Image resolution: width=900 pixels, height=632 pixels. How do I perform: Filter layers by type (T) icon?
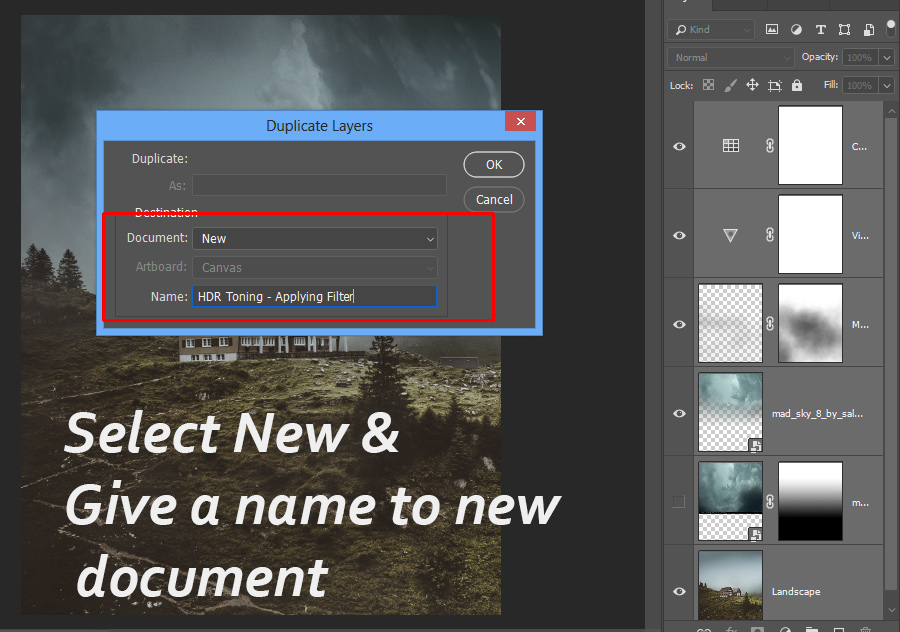(821, 30)
